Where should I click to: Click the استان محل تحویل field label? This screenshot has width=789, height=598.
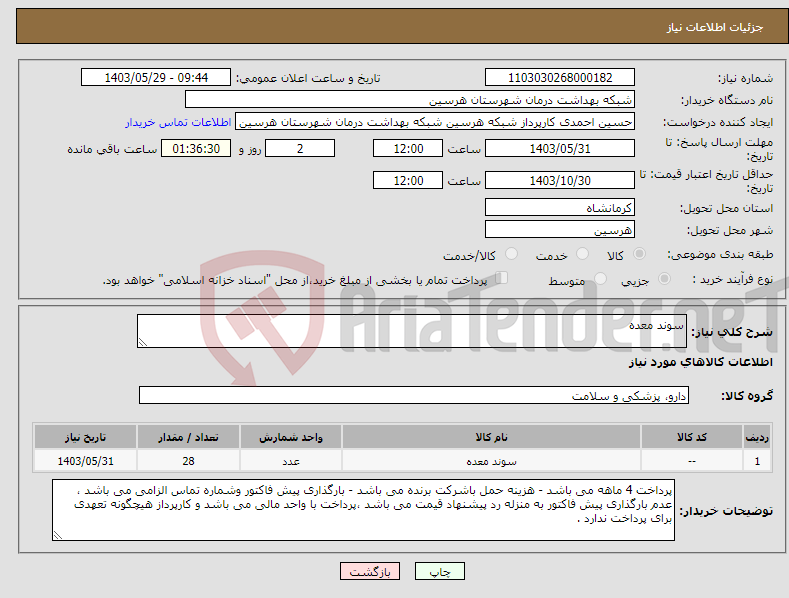pyautogui.click(x=727, y=208)
